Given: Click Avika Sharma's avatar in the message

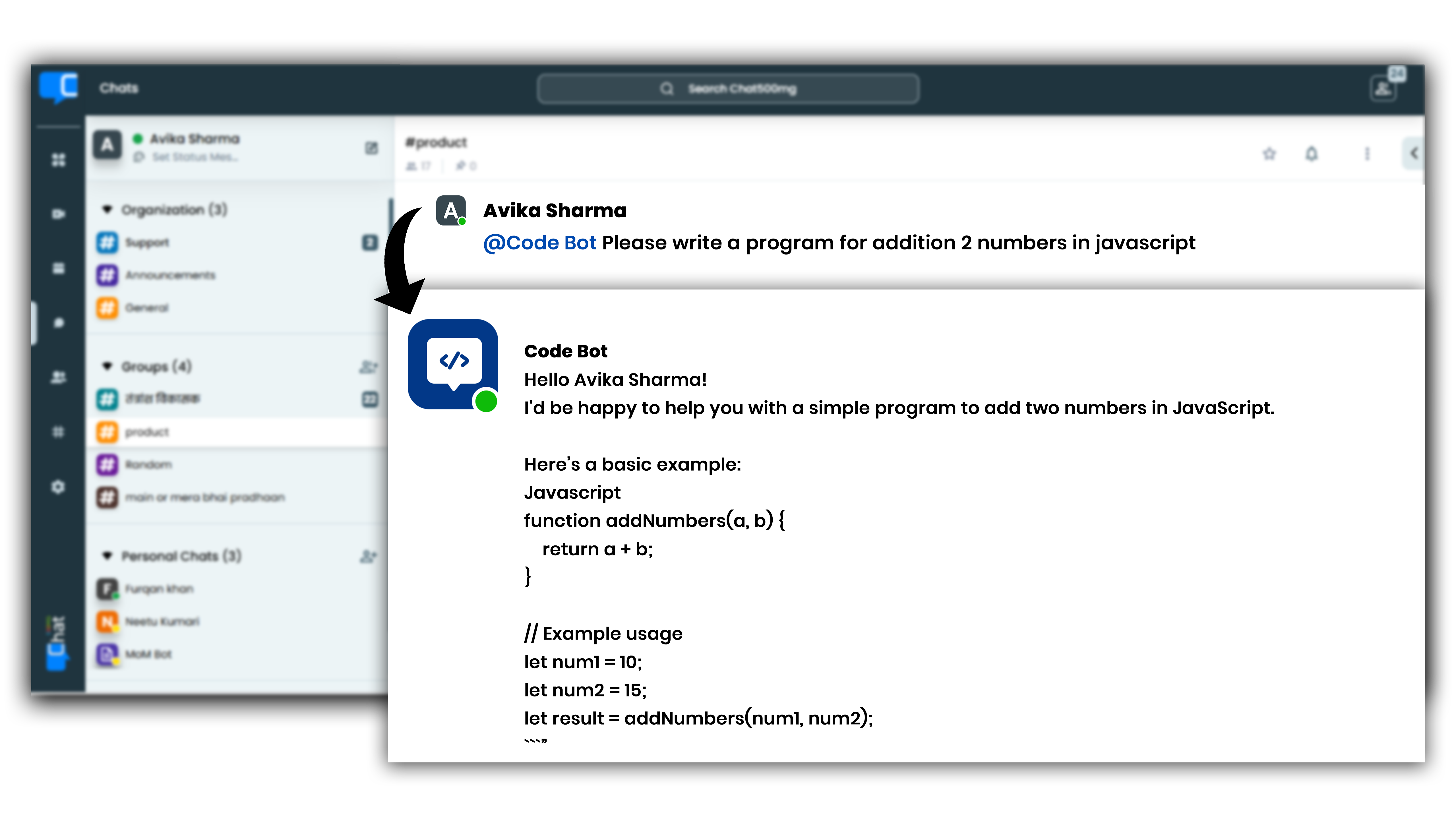Looking at the screenshot, I should [x=451, y=210].
